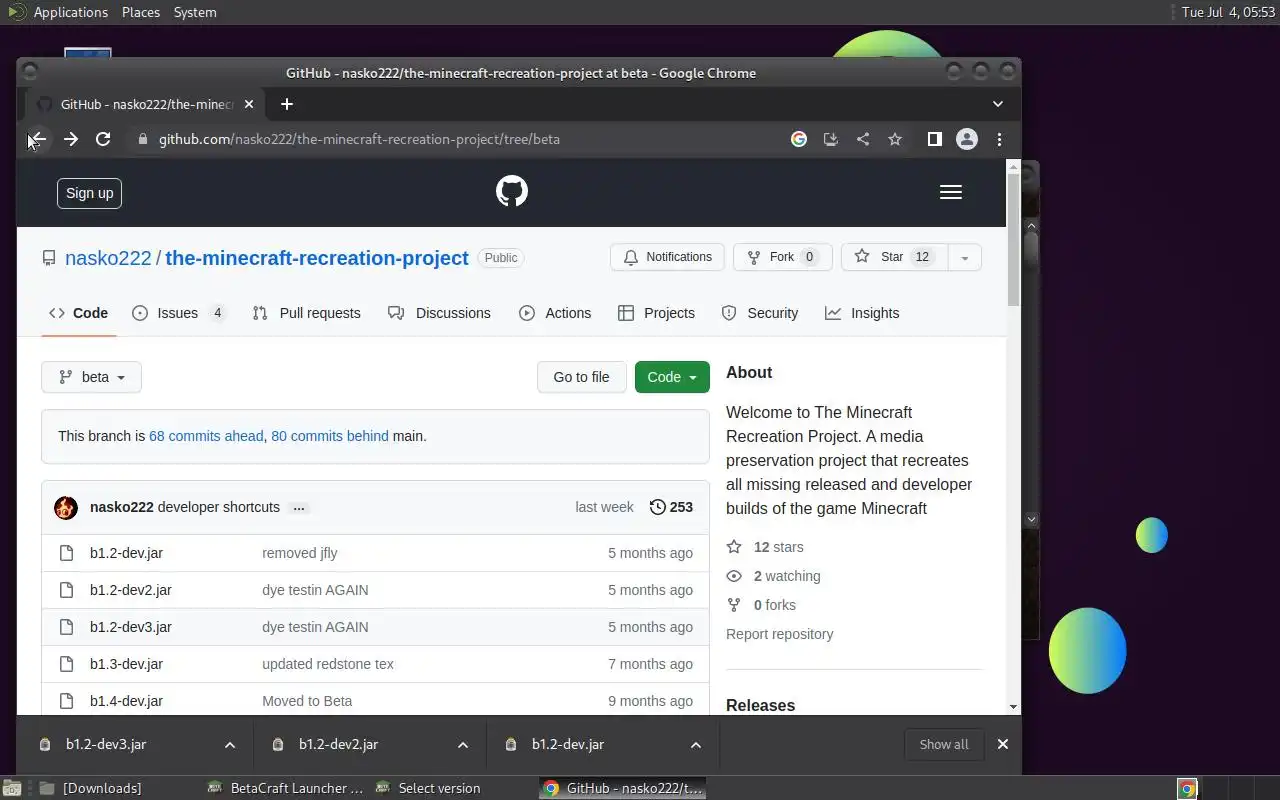This screenshot has height=800, width=1280.
Task: Open the Actions tab
Action: [x=555, y=313]
